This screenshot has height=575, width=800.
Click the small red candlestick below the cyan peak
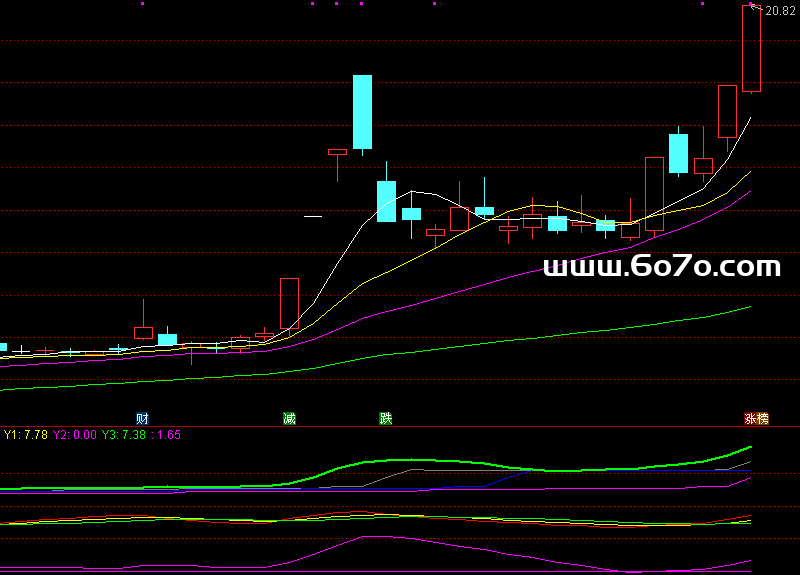337,152
